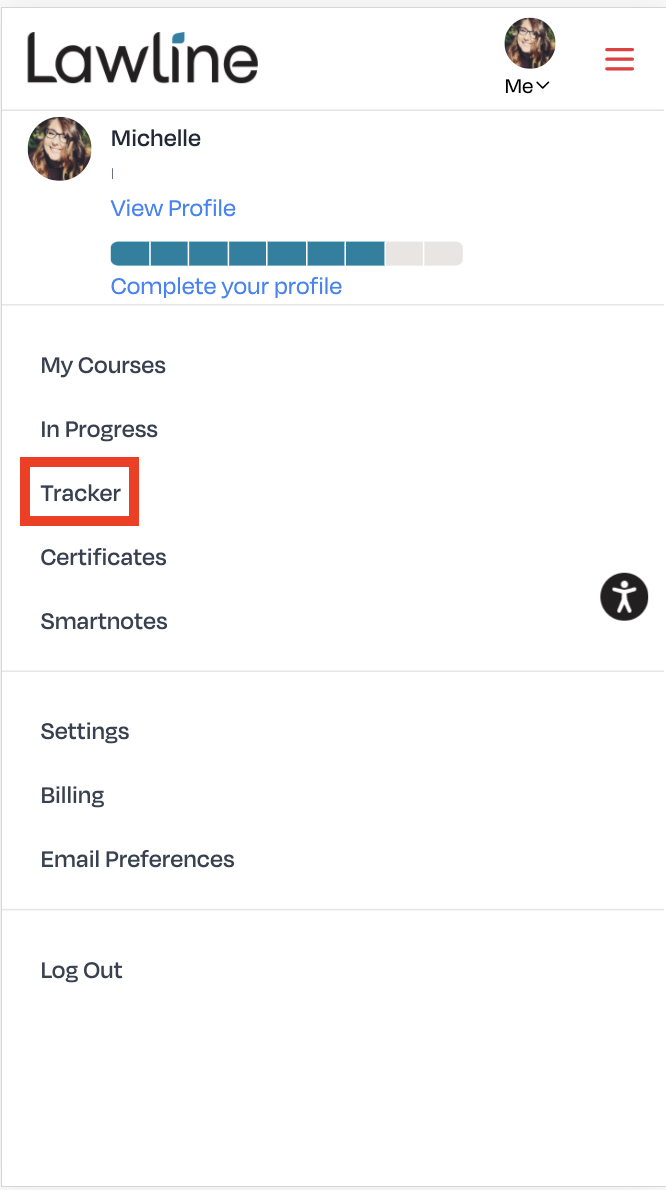Open Smartnotes from the menu
Image resolution: width=666 pixels, height=1190 pixels.
coord(104,621)
